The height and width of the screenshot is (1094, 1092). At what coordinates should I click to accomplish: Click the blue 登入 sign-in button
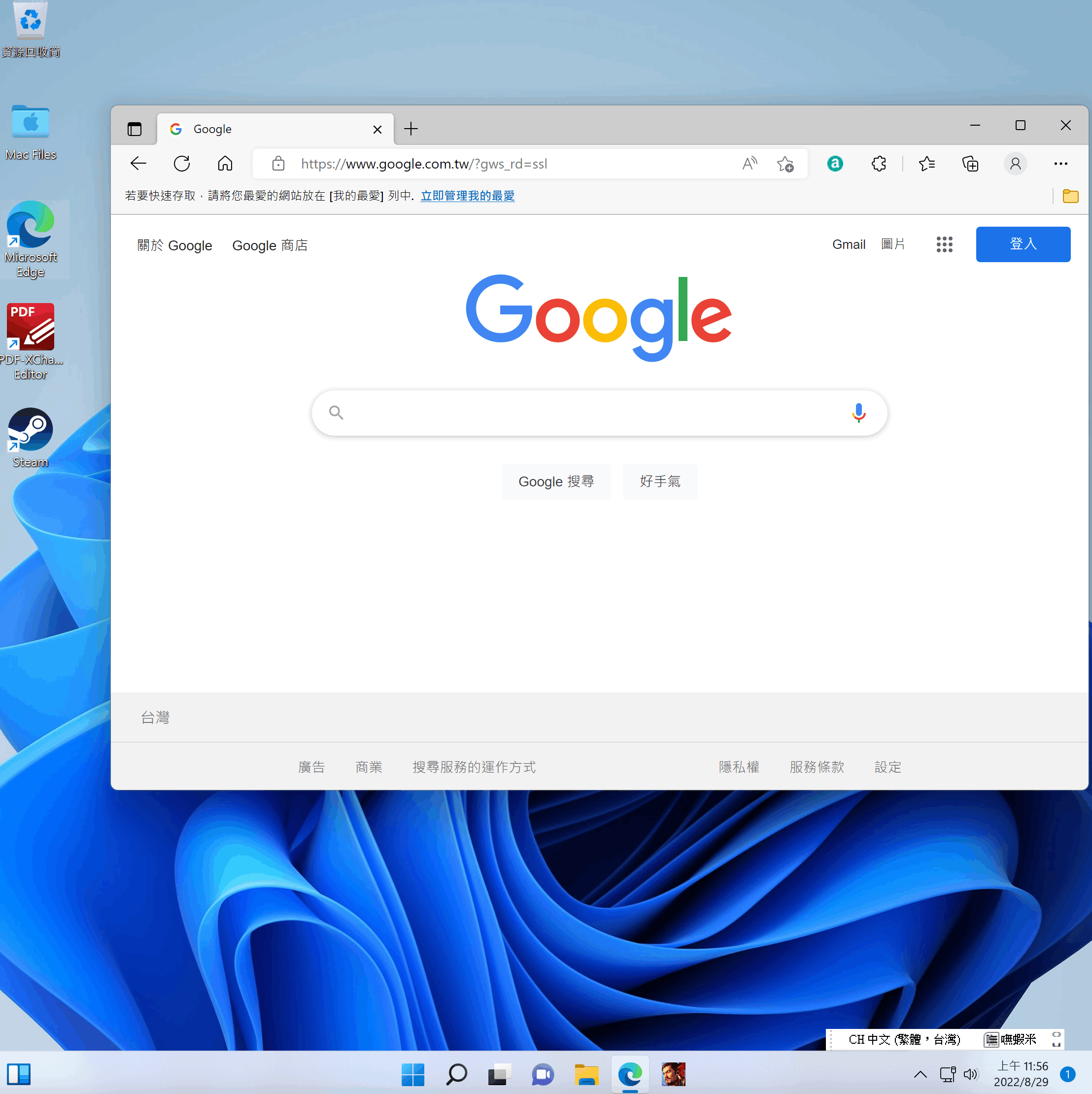click(x=1023, y=244)
